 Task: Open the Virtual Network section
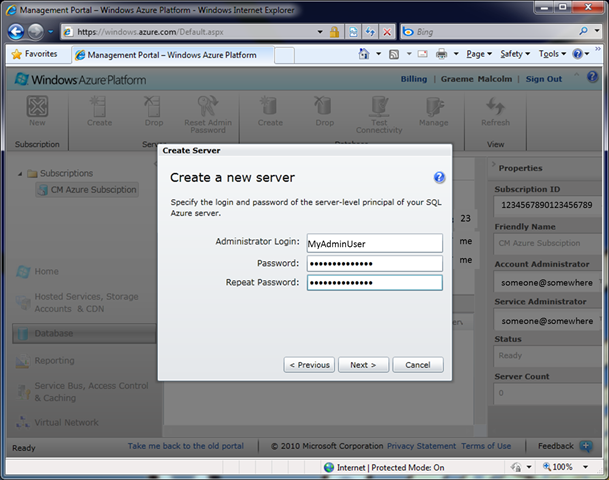click(x=57, y=422)
